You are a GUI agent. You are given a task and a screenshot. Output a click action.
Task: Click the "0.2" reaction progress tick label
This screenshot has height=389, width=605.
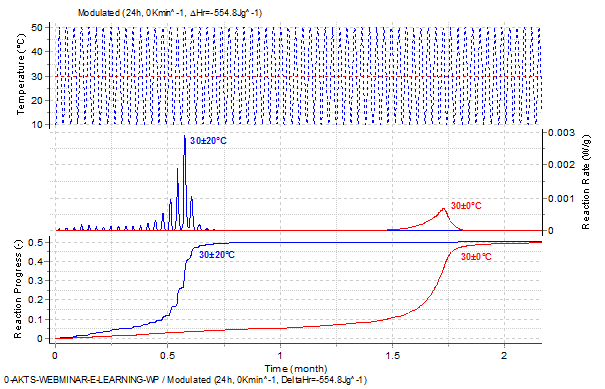(x=35, y=299)
